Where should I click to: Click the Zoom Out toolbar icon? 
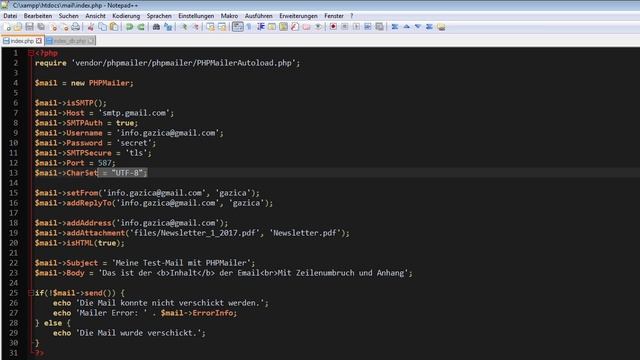(x=196, y=27)
